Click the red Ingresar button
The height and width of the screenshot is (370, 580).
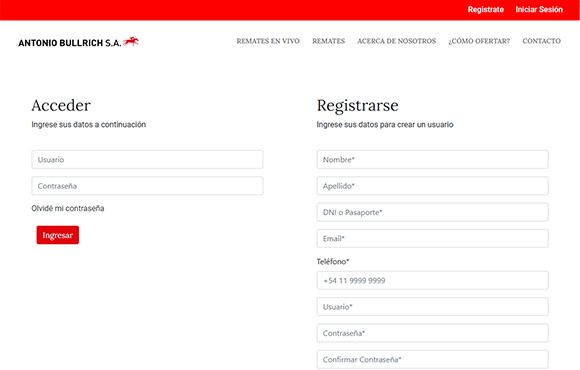coord(58,235)
